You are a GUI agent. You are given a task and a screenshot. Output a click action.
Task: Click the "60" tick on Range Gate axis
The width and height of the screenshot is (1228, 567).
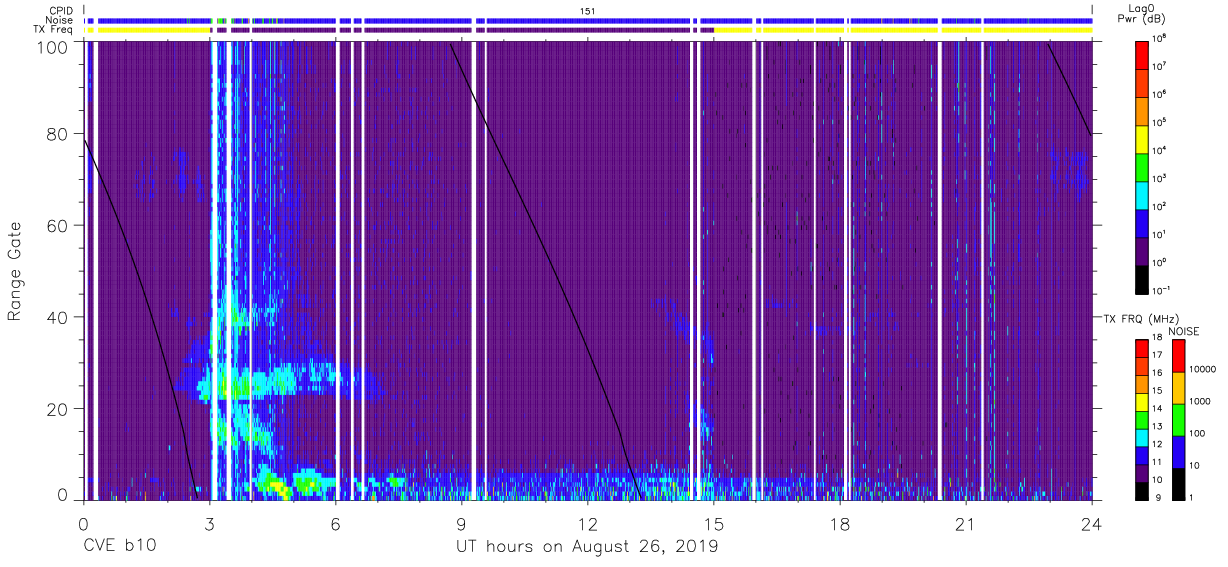click(57, 226)
